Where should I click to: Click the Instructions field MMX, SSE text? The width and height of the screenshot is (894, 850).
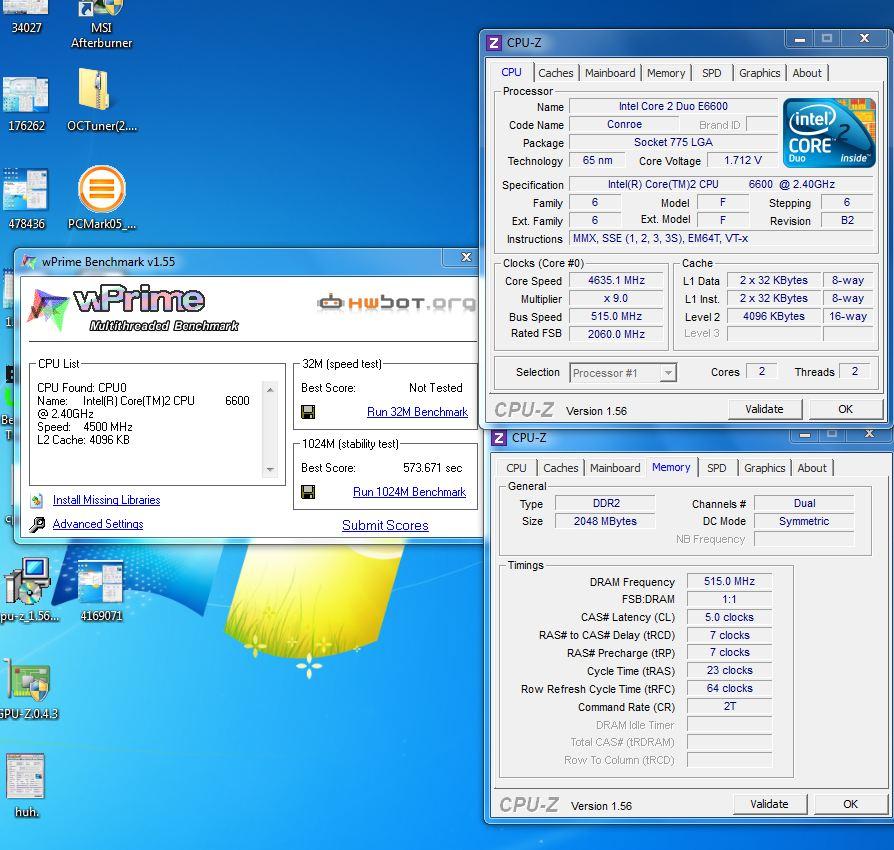coord(721,238)
